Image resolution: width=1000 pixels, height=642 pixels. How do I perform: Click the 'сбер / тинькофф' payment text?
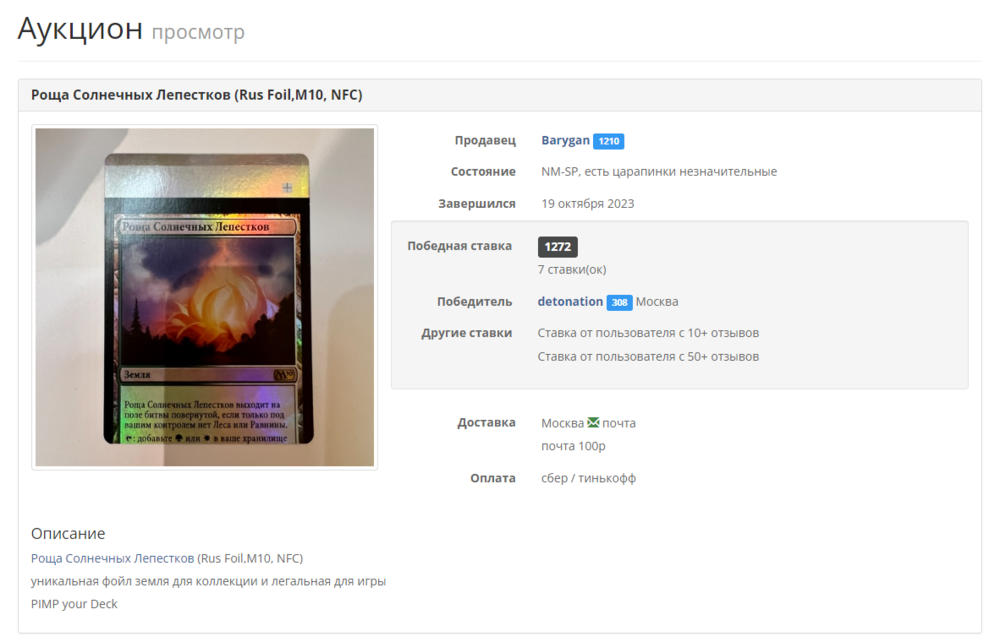click(x=588, y=478)
